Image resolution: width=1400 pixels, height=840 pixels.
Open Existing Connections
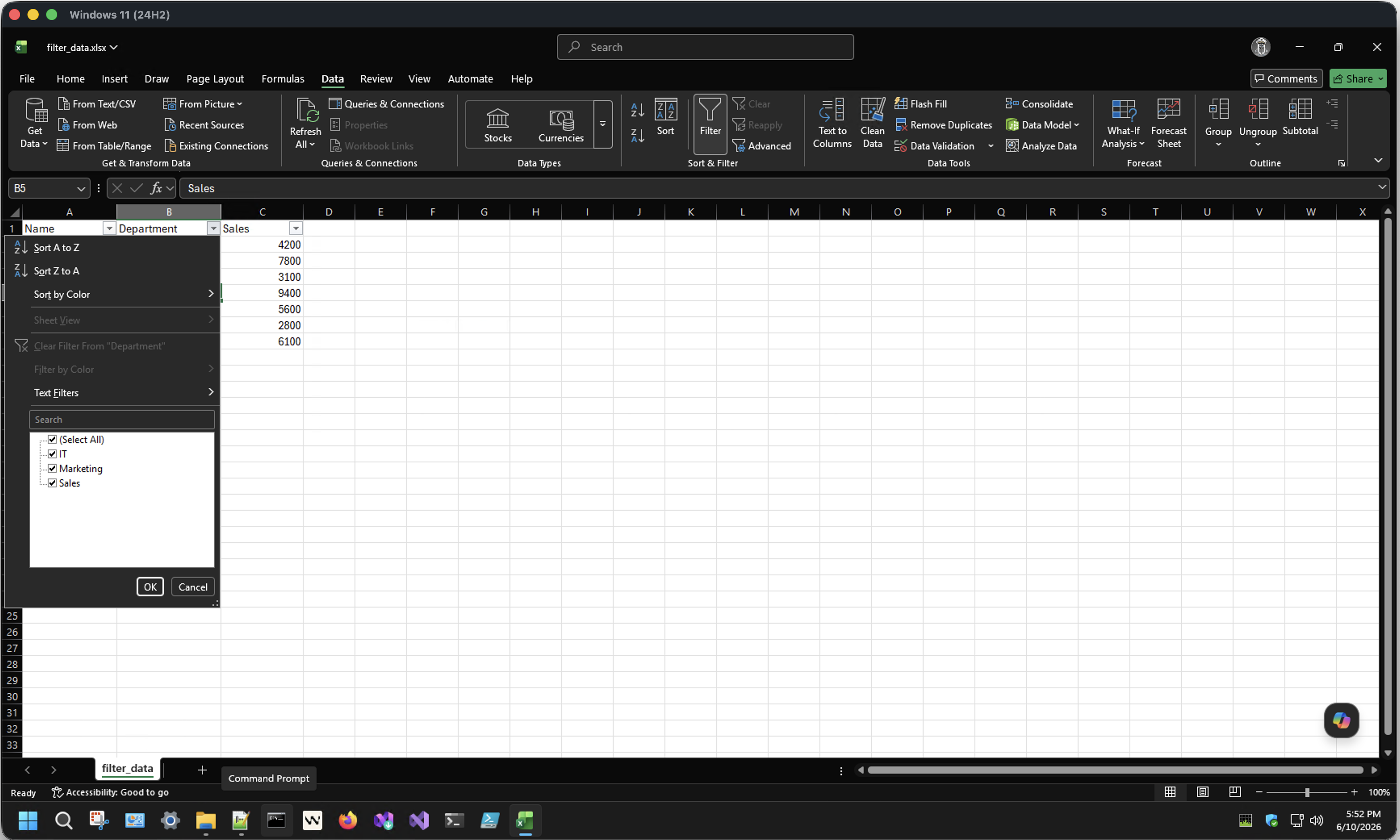(x=216, y=146)
